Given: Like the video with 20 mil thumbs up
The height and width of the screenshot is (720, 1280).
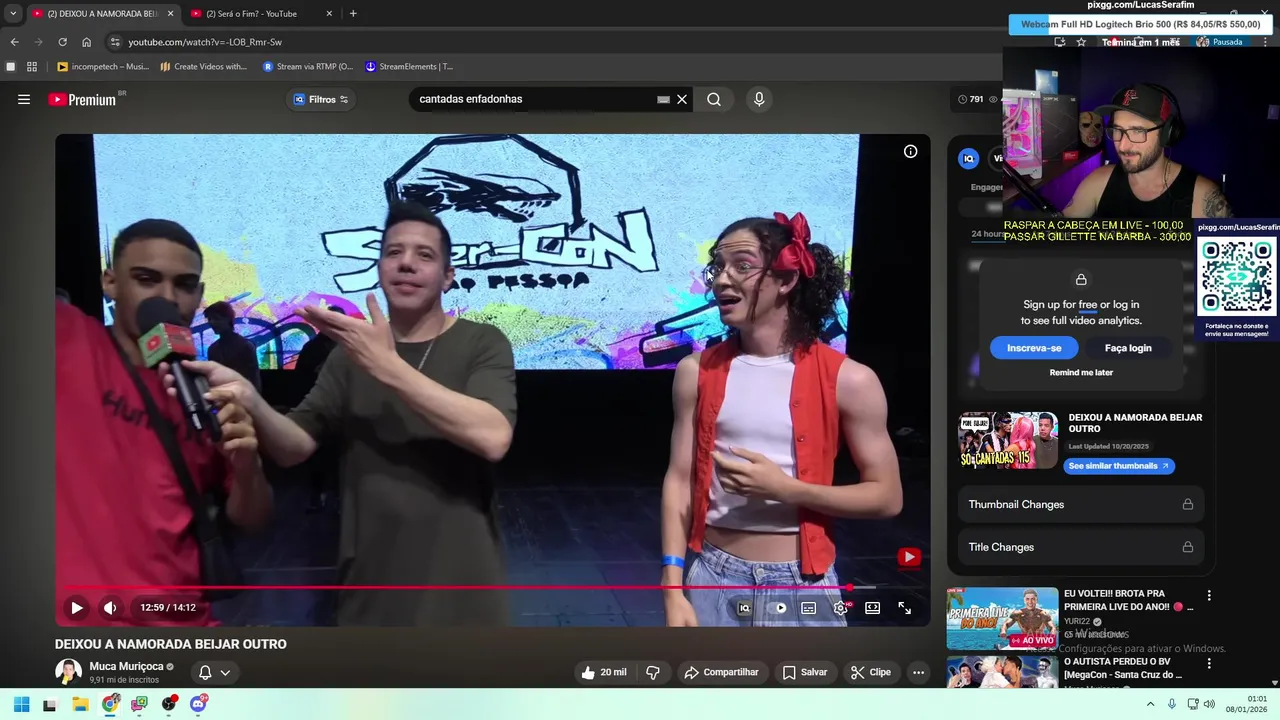Looking at the screenshot, I should pyautogui.click(x=604, y=672).
